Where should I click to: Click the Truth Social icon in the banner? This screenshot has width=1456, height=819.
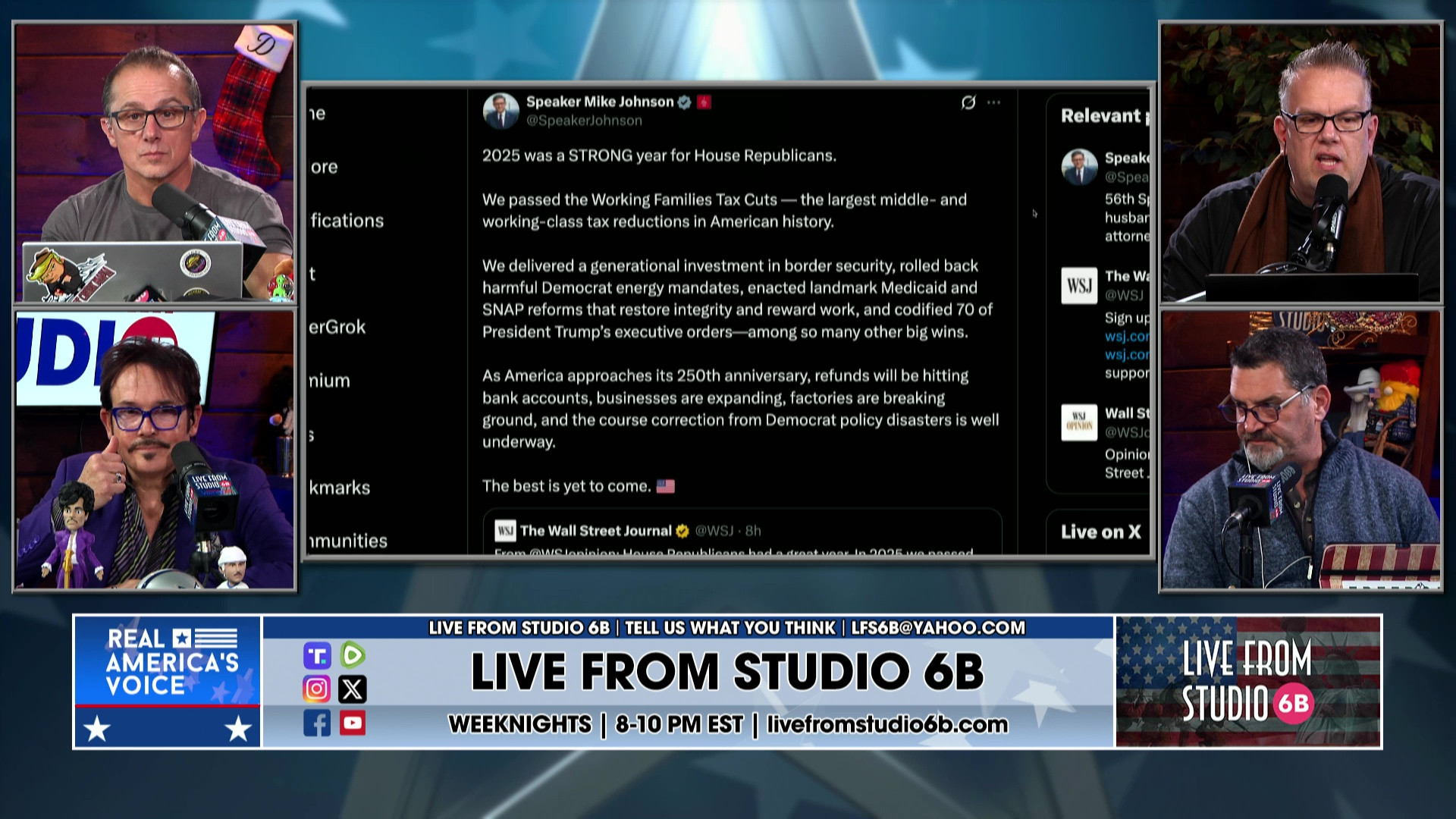[x=317, y=655]
